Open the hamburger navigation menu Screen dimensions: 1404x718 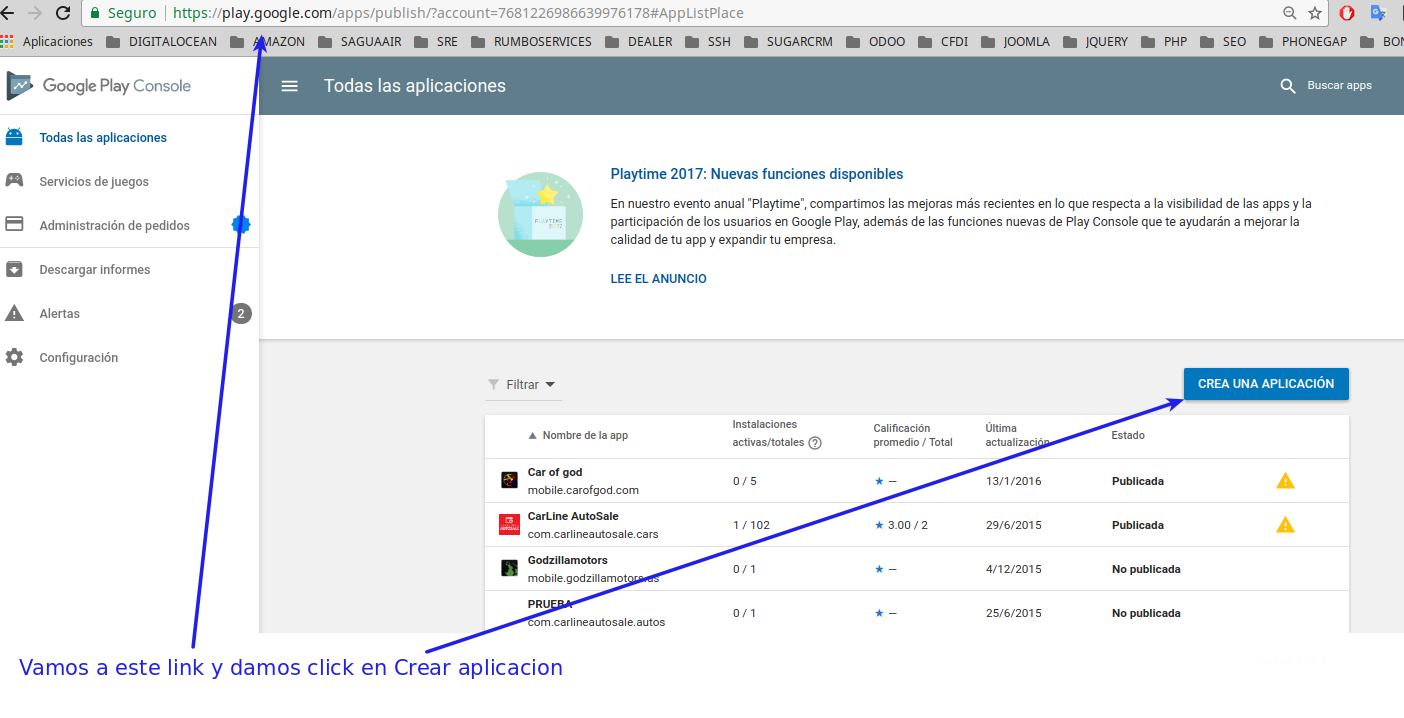[290, 86]
